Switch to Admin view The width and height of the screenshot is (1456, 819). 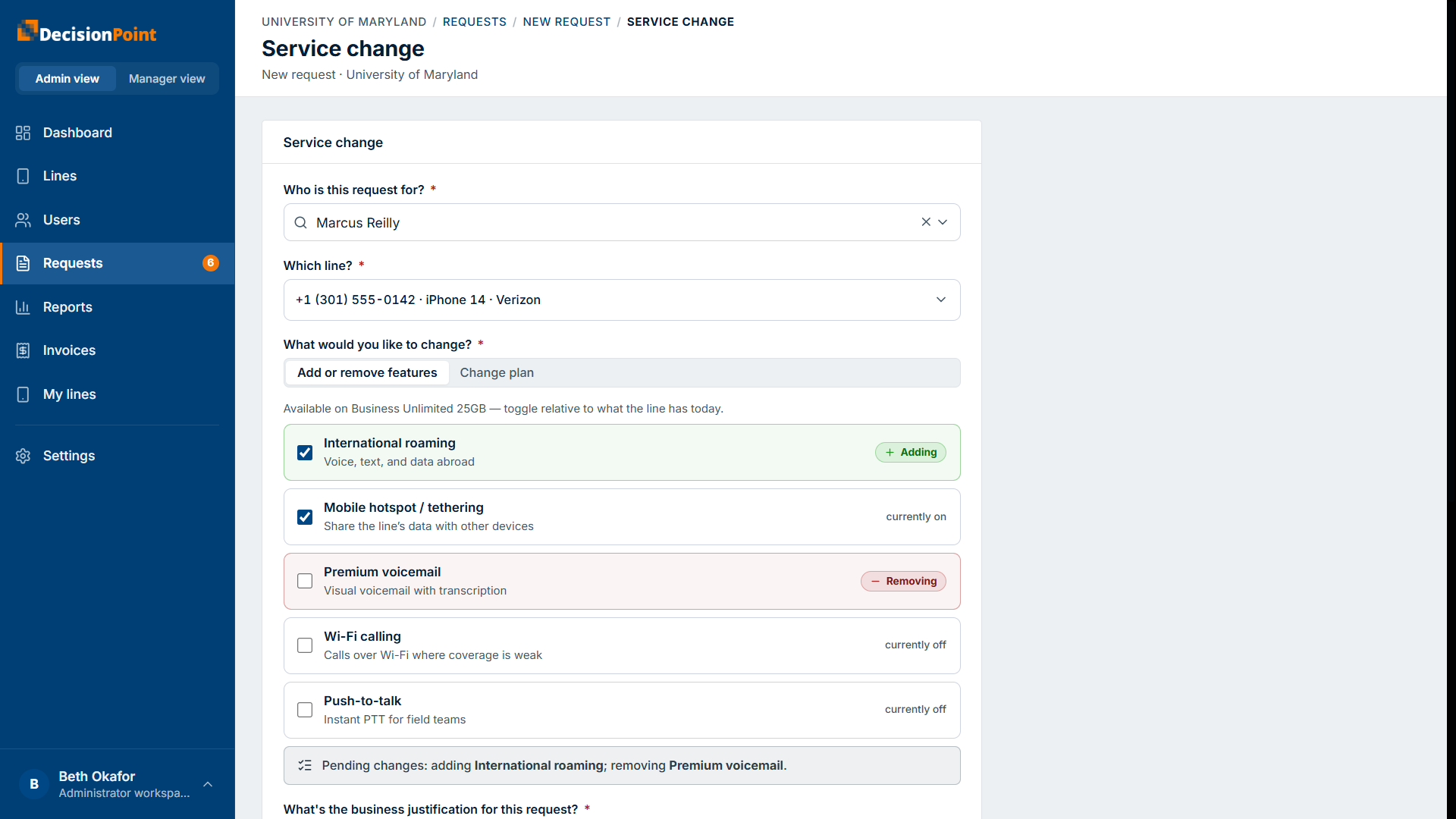[x=67, y=79]
